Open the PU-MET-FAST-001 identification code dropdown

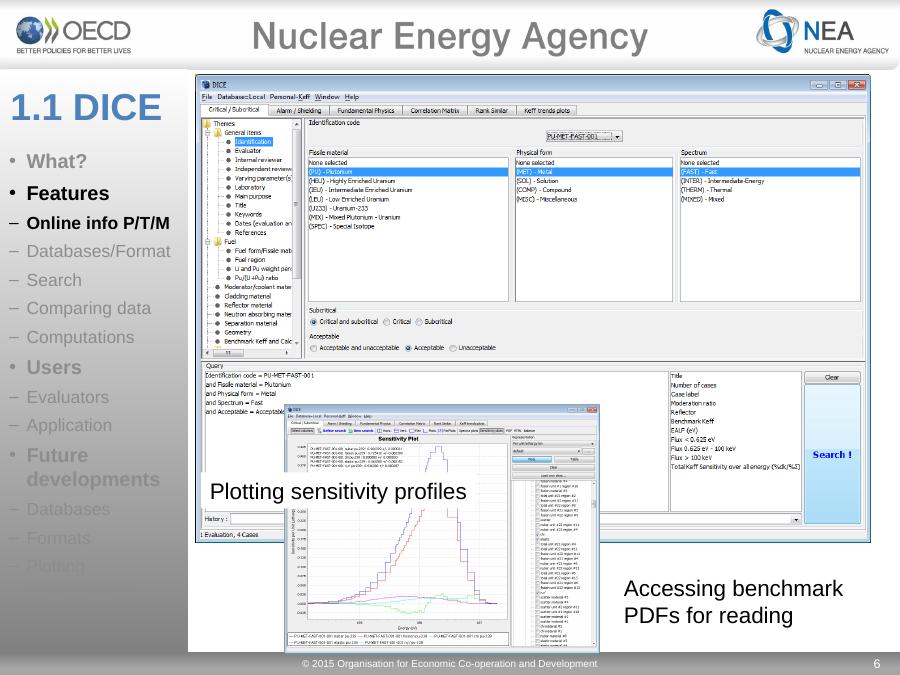617,136
